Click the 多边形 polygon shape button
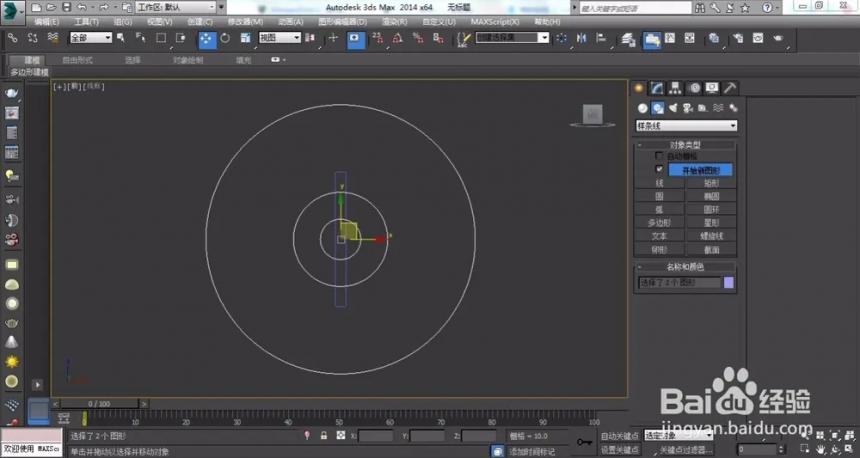The height and width of the screenshot is (458, 860). (x=659, y=223)
